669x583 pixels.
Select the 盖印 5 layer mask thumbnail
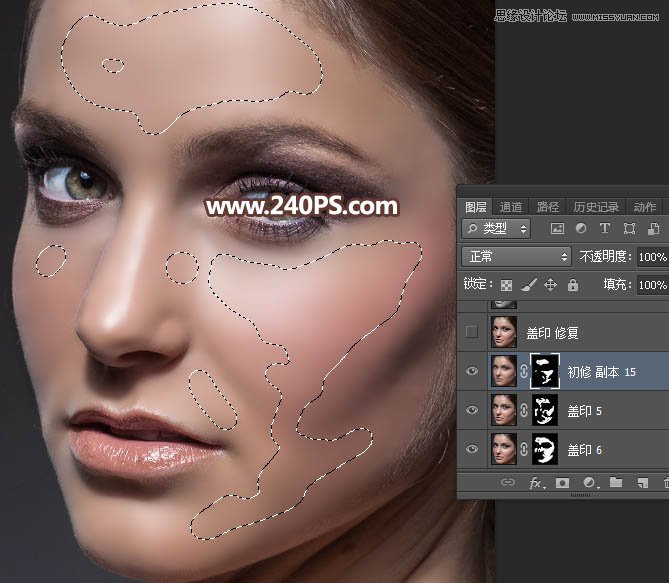coord(544,410)
